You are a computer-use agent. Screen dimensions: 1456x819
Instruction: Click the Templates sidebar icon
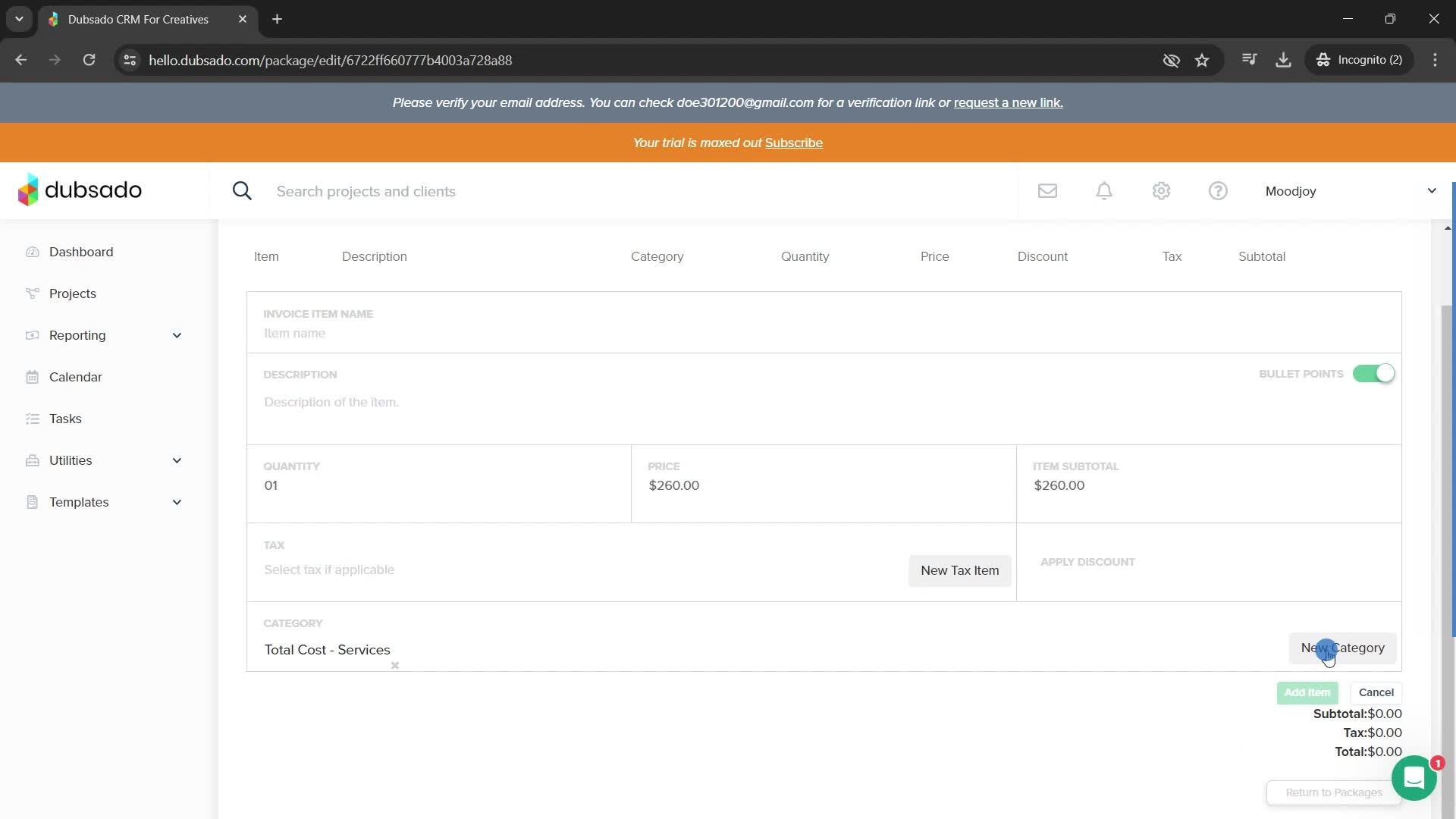[x=32, y=502]
